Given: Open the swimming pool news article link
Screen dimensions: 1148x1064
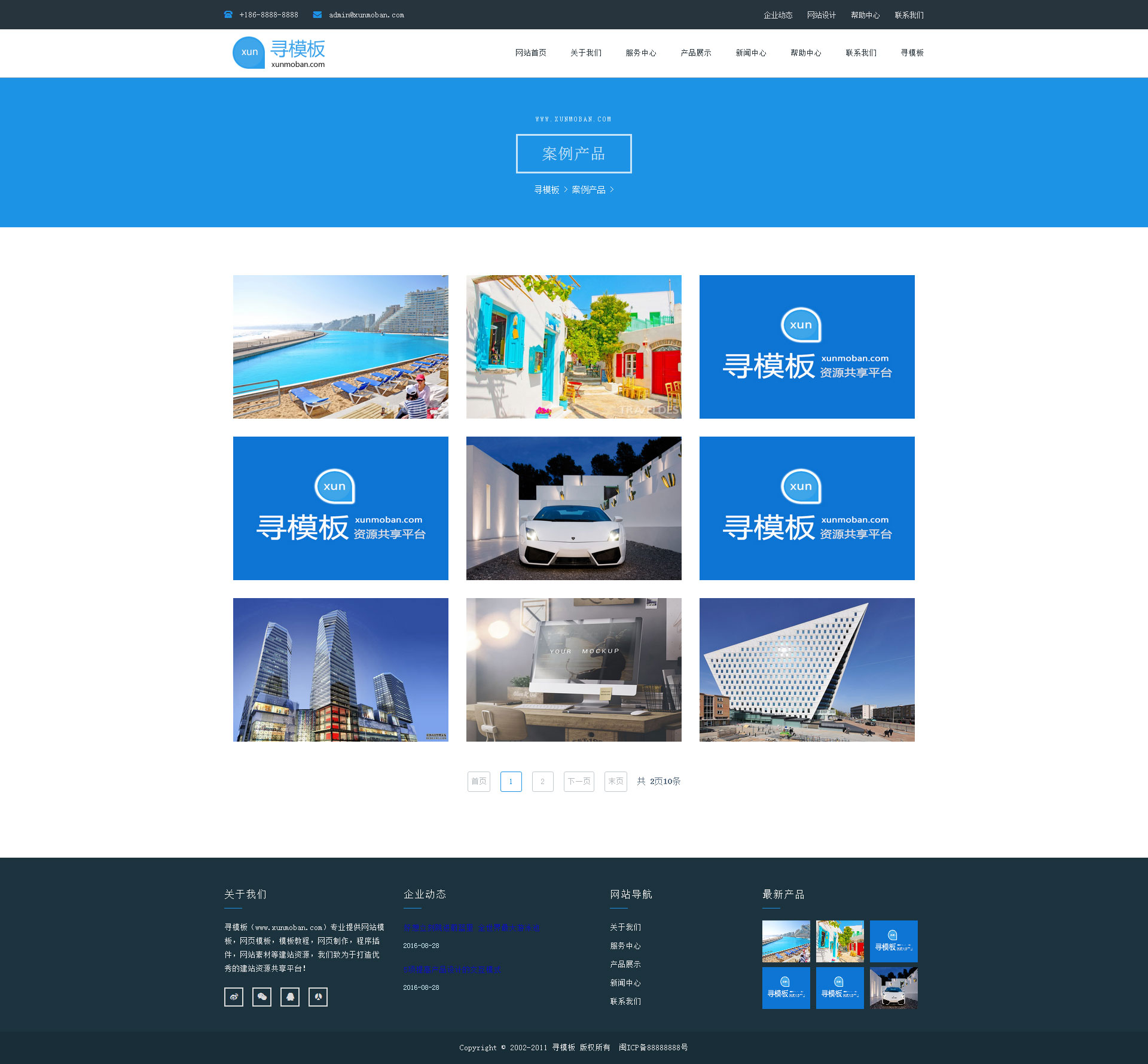Looking at the screenshot, I should (471, 928).
